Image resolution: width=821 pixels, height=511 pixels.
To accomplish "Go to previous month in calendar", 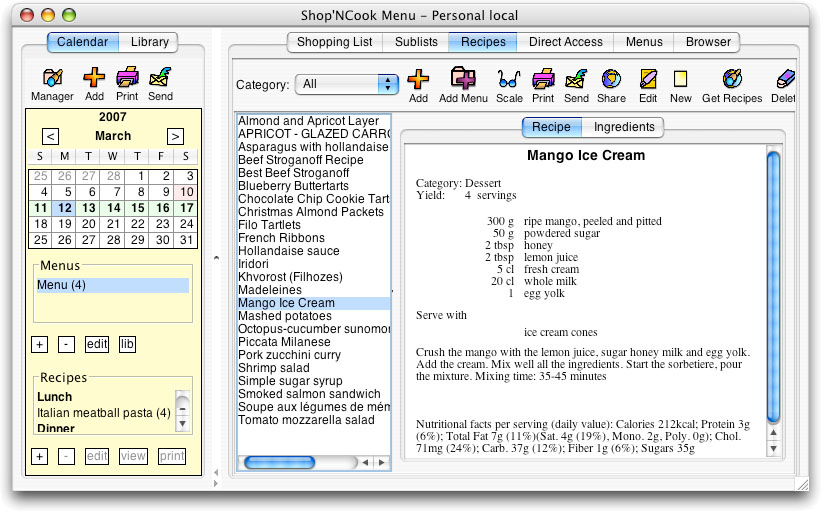I will [50, 136].
